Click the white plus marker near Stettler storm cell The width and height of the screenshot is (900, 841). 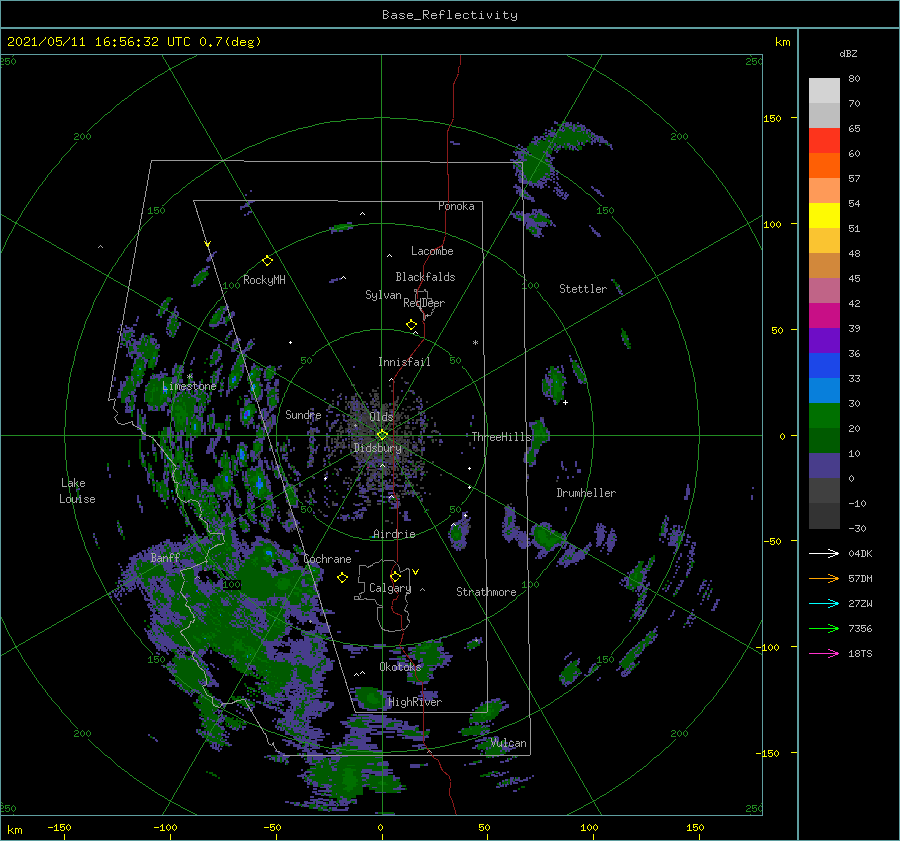coord(565,402)
